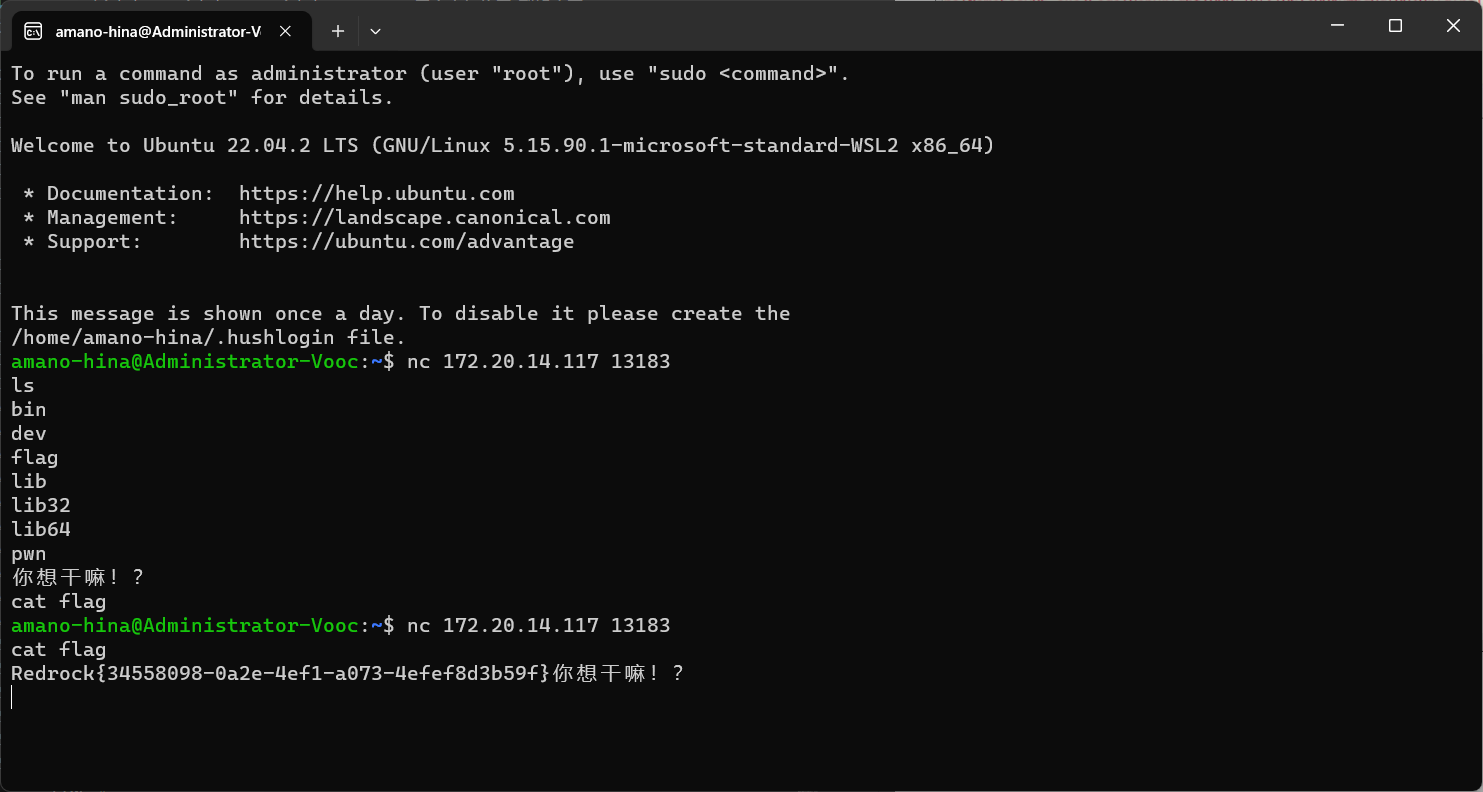Expand the new tab profile dropdown chevron
Screen dimensions: 1483x792
pos(375,31)
